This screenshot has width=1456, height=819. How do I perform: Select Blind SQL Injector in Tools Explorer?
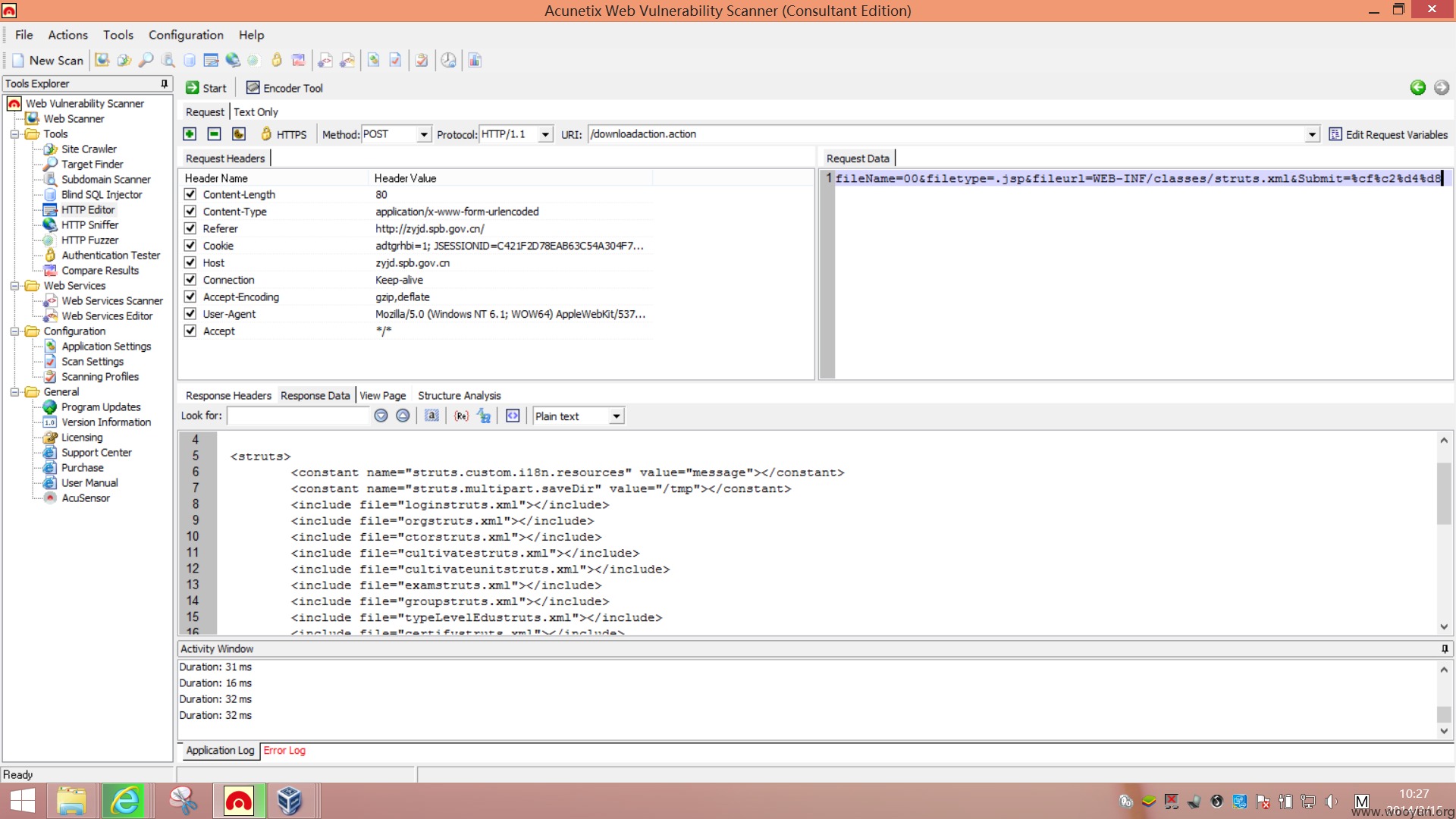102,194
